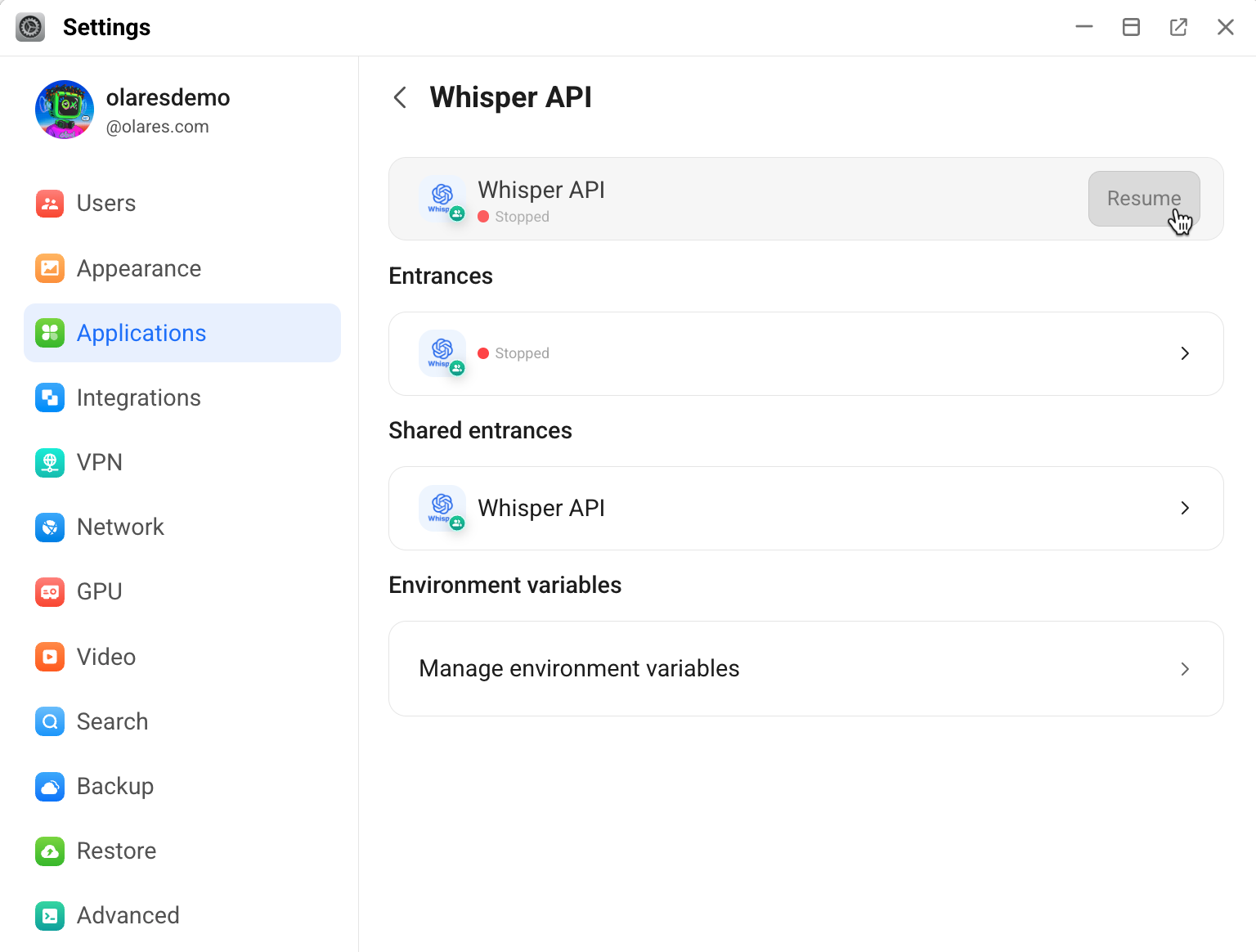Click the Backup cloud icon
The height and width of the screenshot is (952, 1256).
coord(50,787)
